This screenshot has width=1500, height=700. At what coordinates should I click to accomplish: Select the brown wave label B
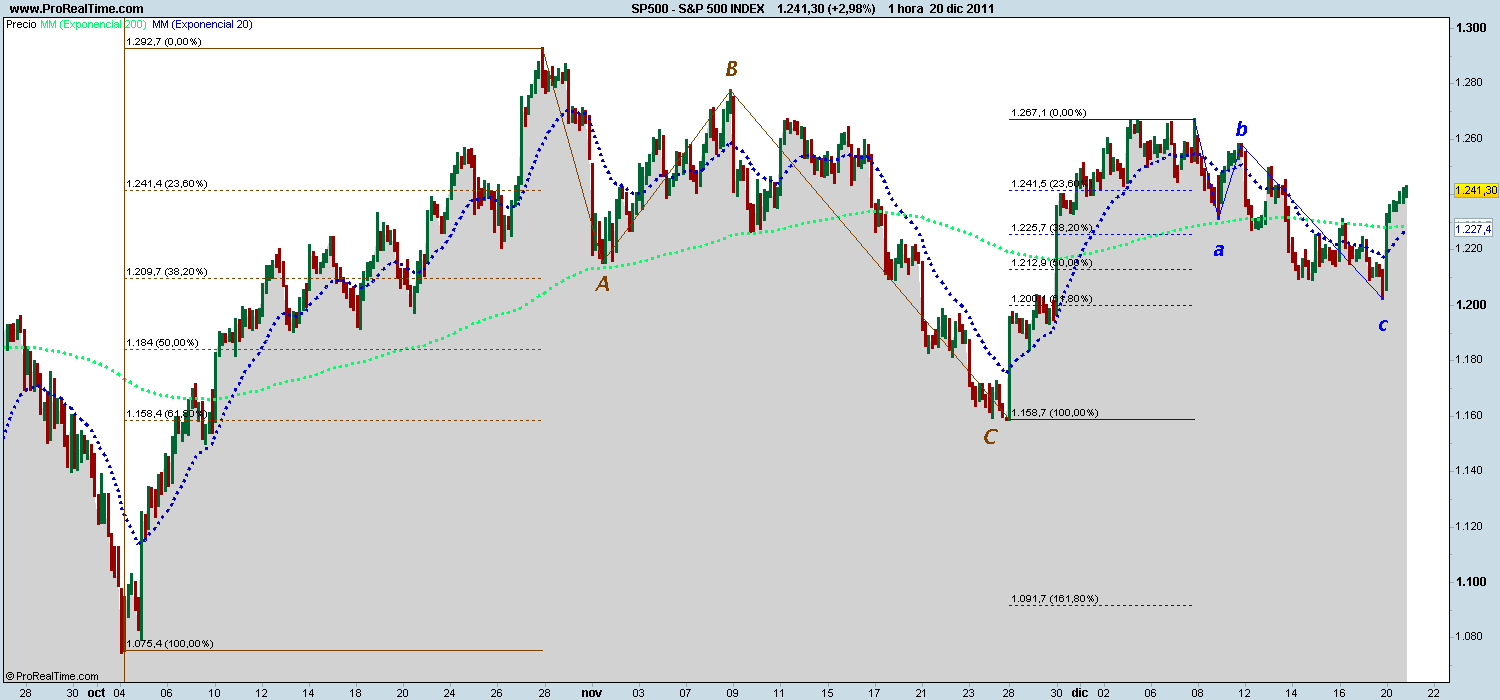tap(731, 69)
